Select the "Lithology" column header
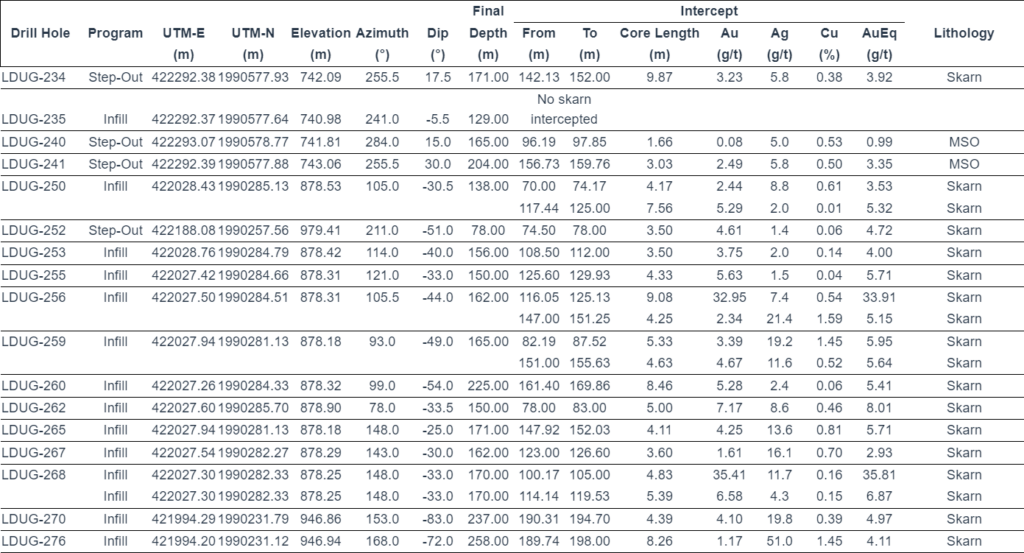Screen dimensions: 1024x553 (963, 33)
